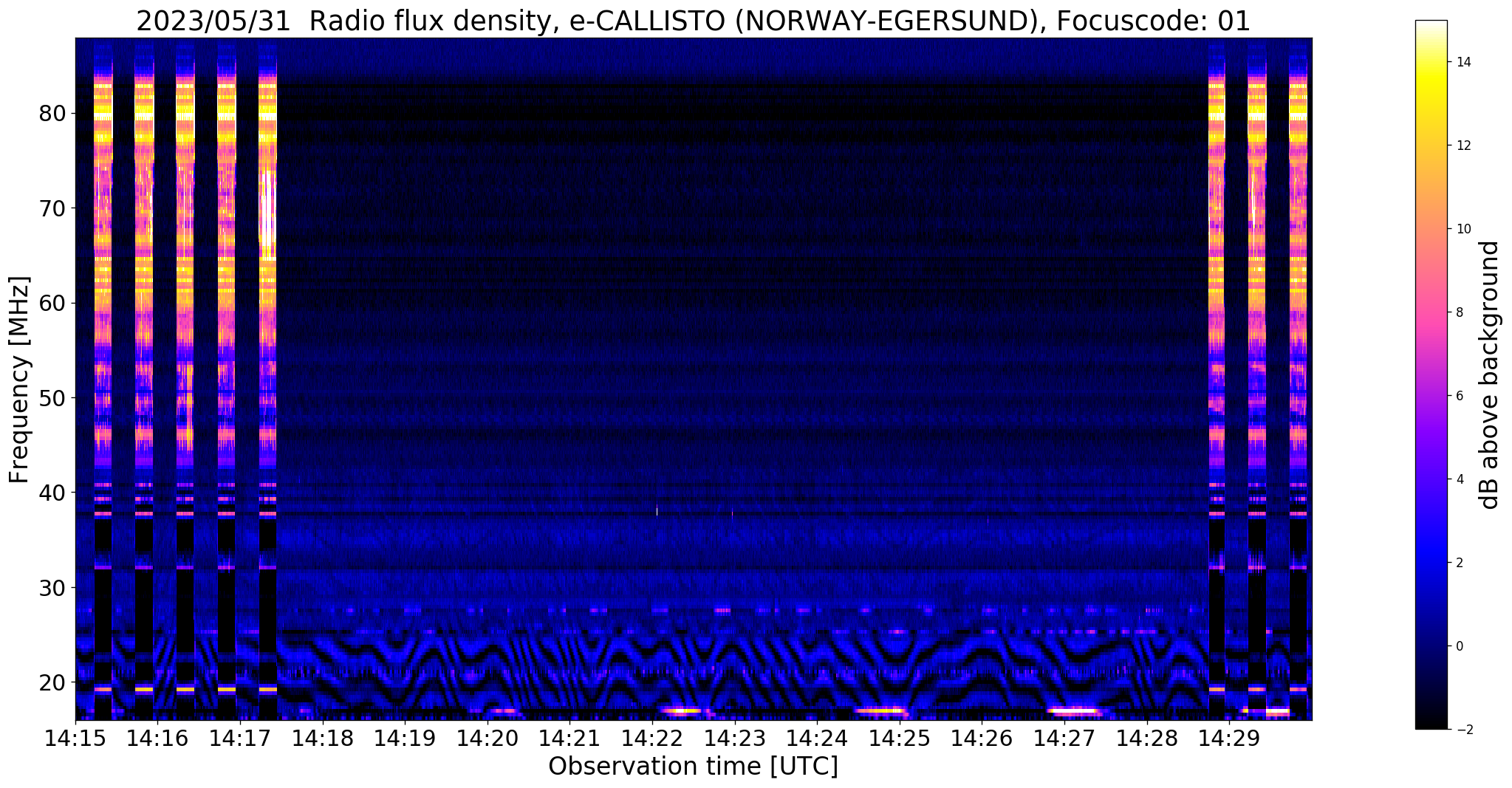Click the 14:21 time tick label
This screenshot has height=788, width=1512.
coord(569,739)
